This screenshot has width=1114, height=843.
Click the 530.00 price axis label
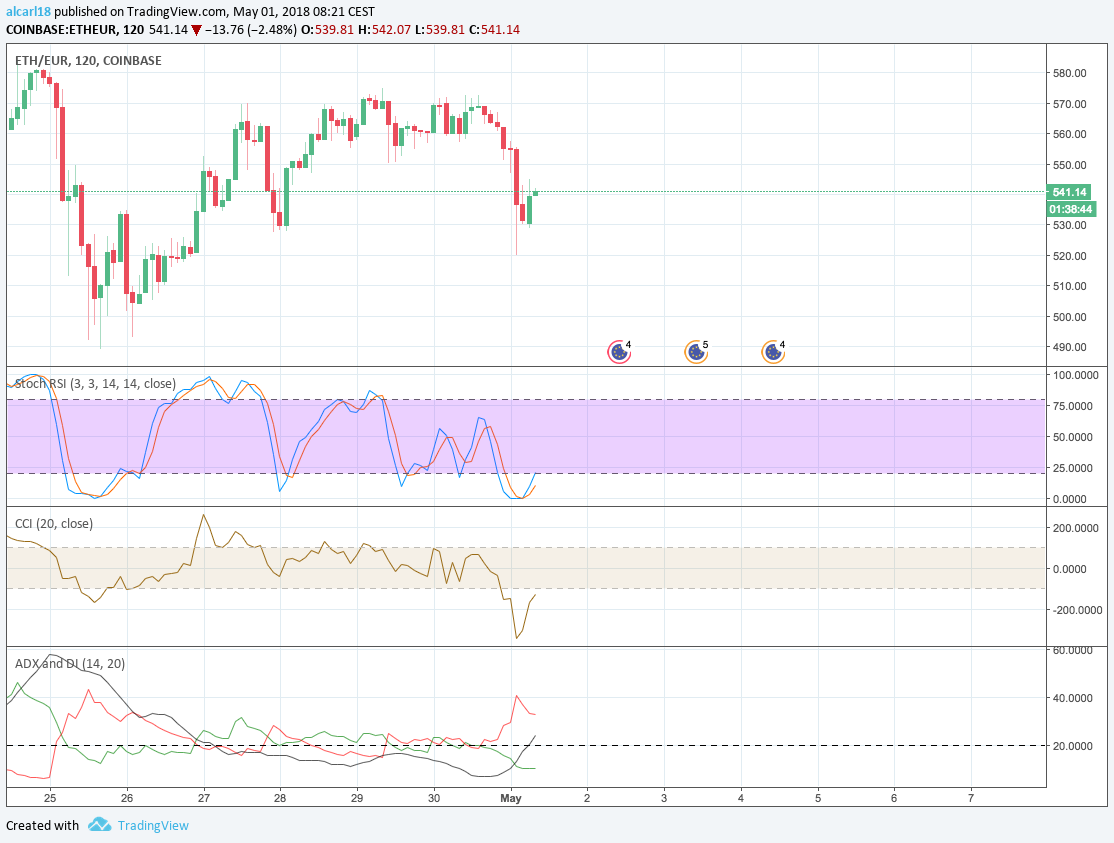tap(1069, 225)
